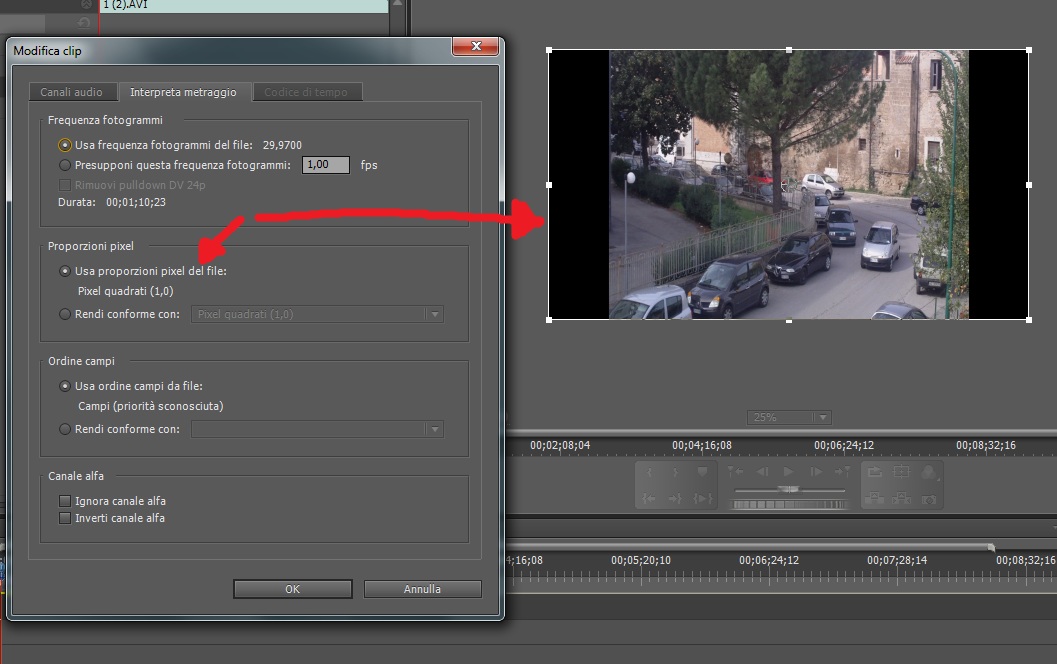Click the top-right transform handle of video frame
Screen dimensions: 1057x664
[1029, 50]
